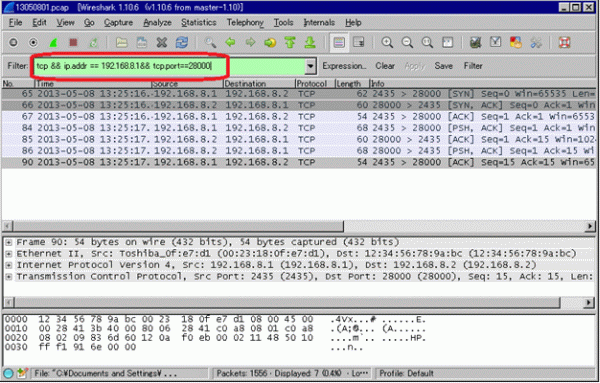
Task: Click the Profile: Default status entry
Action: (406, 373)
